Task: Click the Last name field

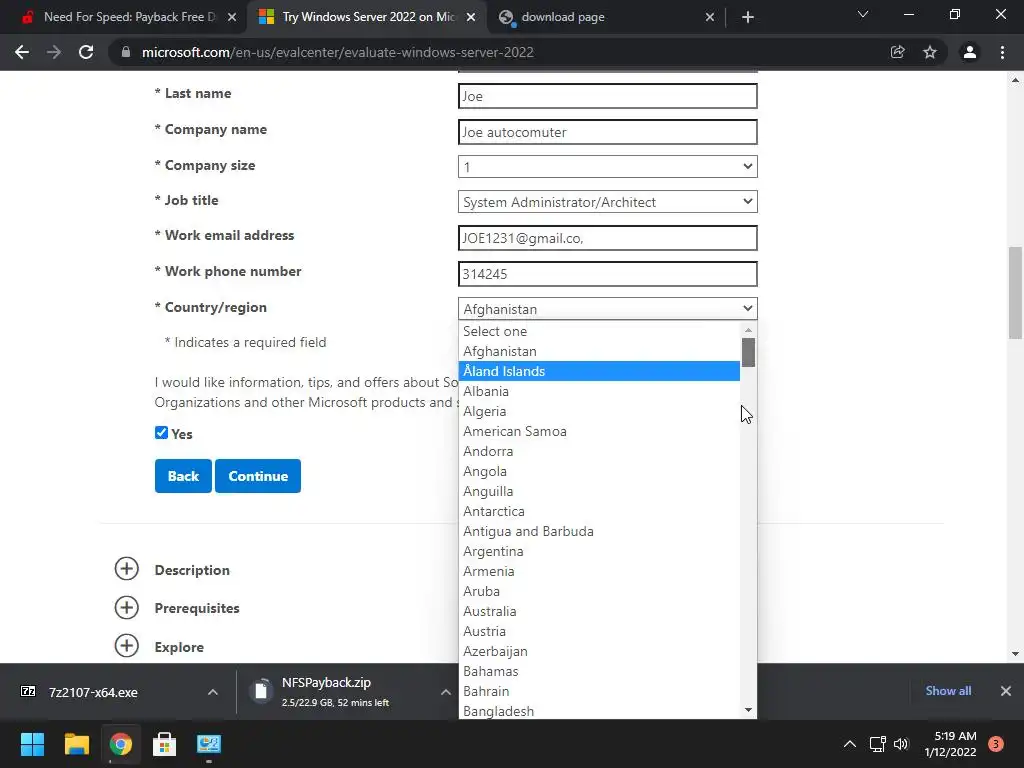Action: point(607,96)
